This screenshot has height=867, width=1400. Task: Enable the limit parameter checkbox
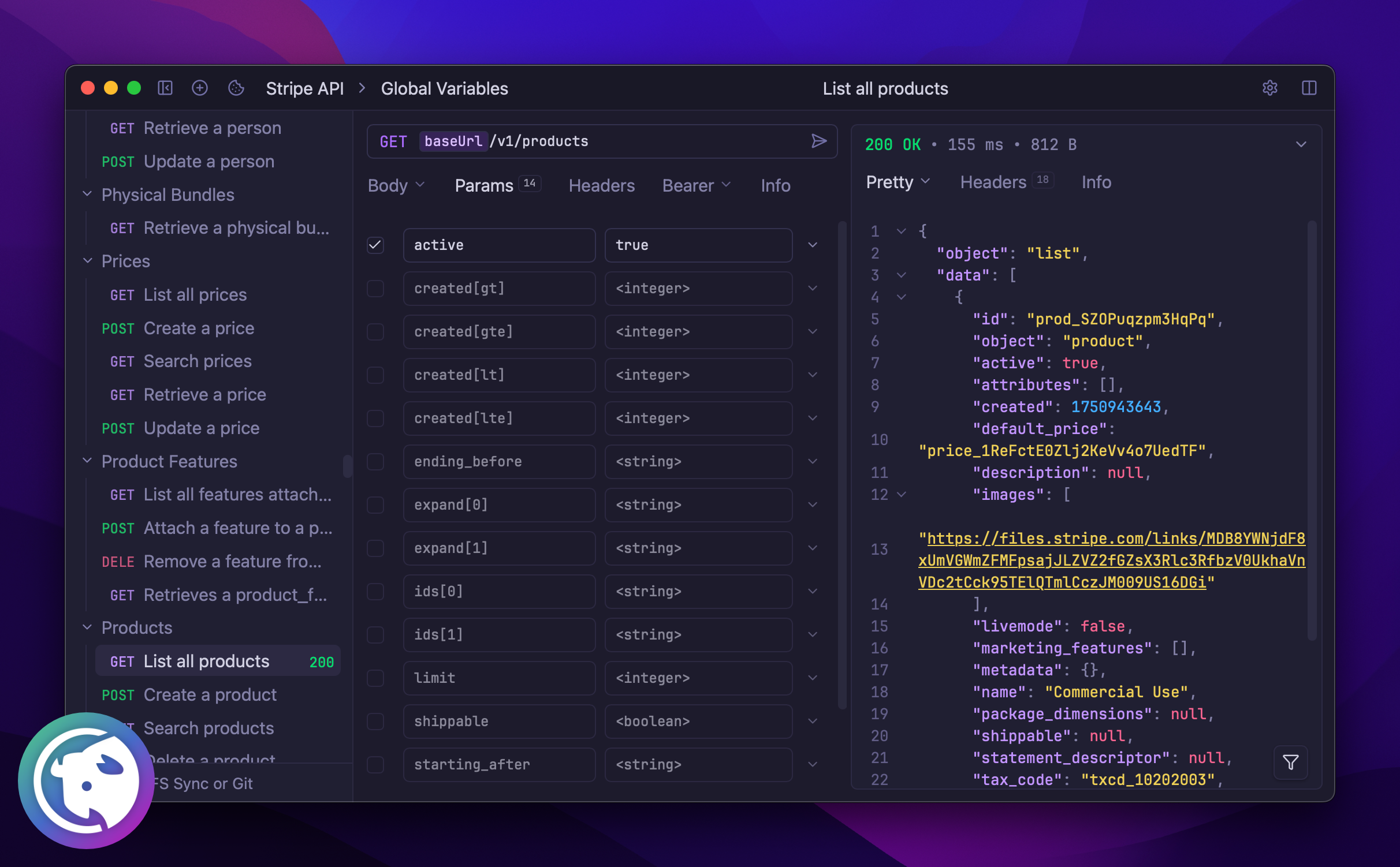375,678
